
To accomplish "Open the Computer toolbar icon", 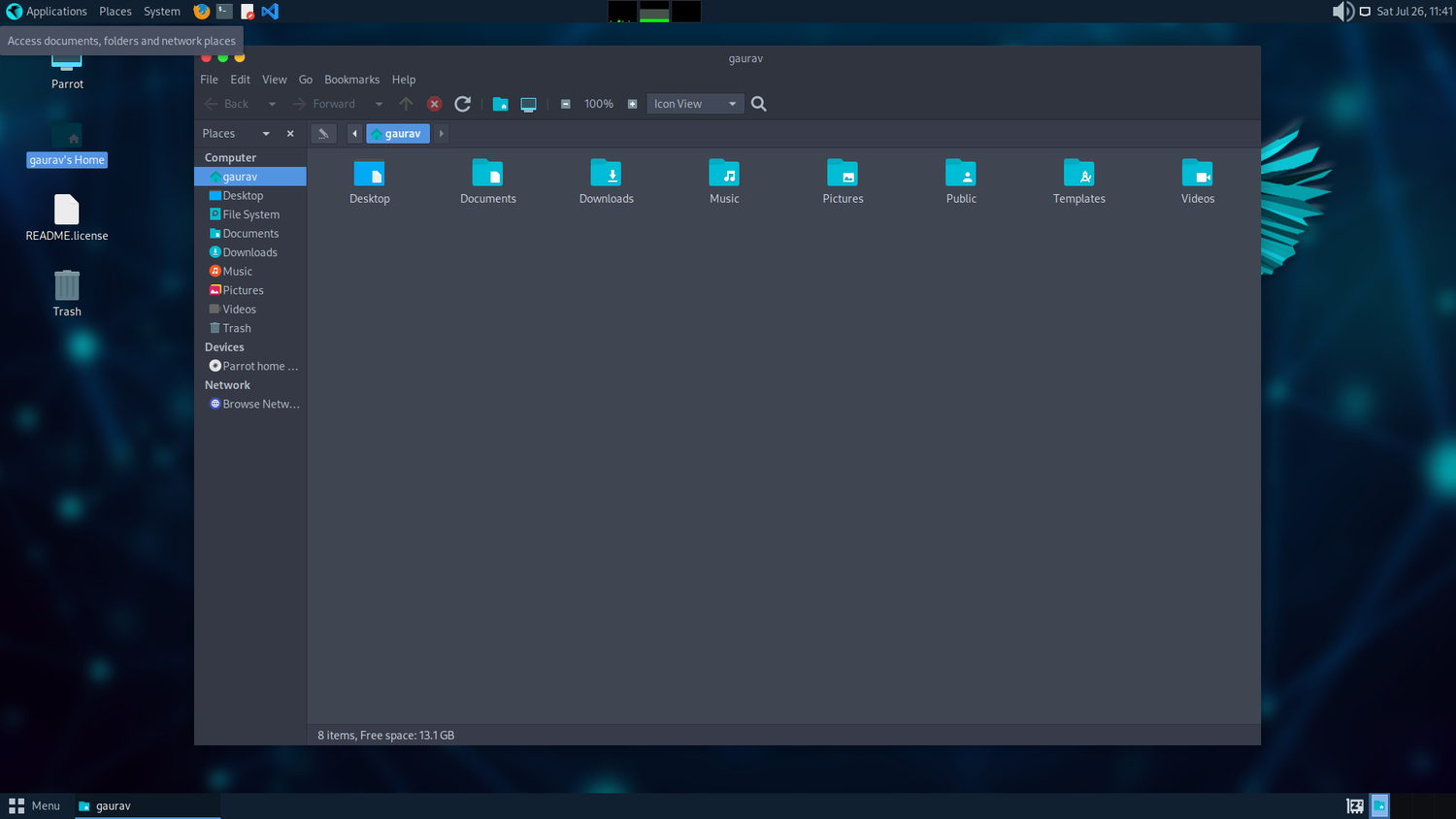I will click(x=529, y=104).
